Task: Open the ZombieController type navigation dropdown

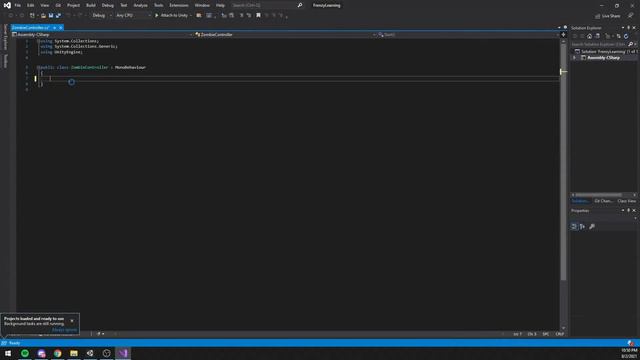Action: coord(285,35)
